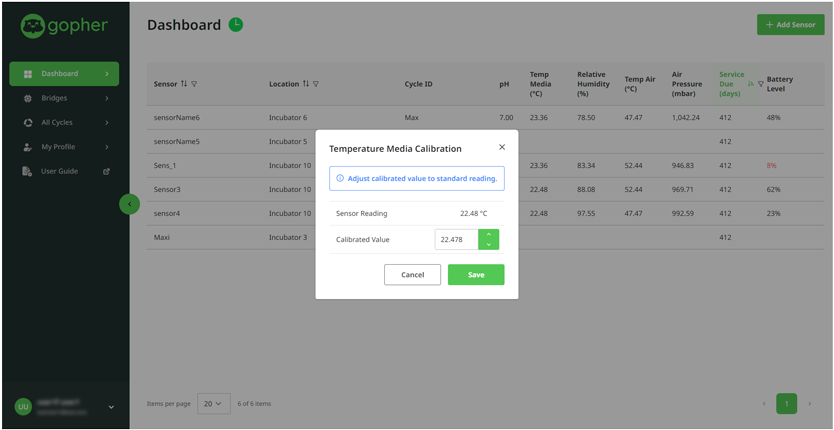Increase calibrated value with up stepper arrow

click(488, 235)
